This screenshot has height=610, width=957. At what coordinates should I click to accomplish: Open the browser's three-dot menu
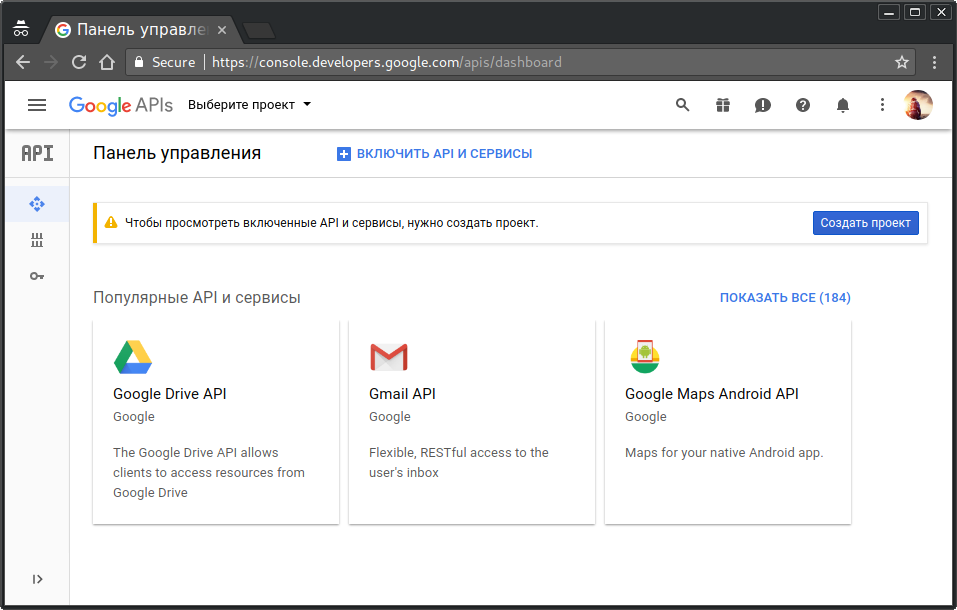pos(934,61)
